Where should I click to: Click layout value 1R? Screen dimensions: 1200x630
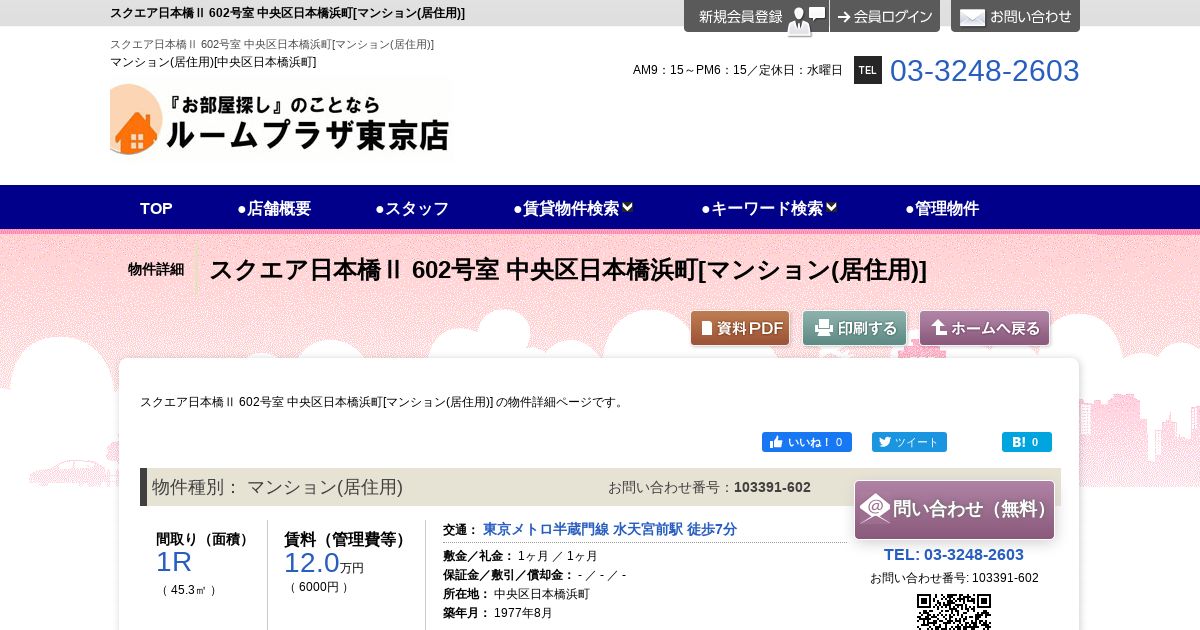pyautogui.click(x=174, y=562)
